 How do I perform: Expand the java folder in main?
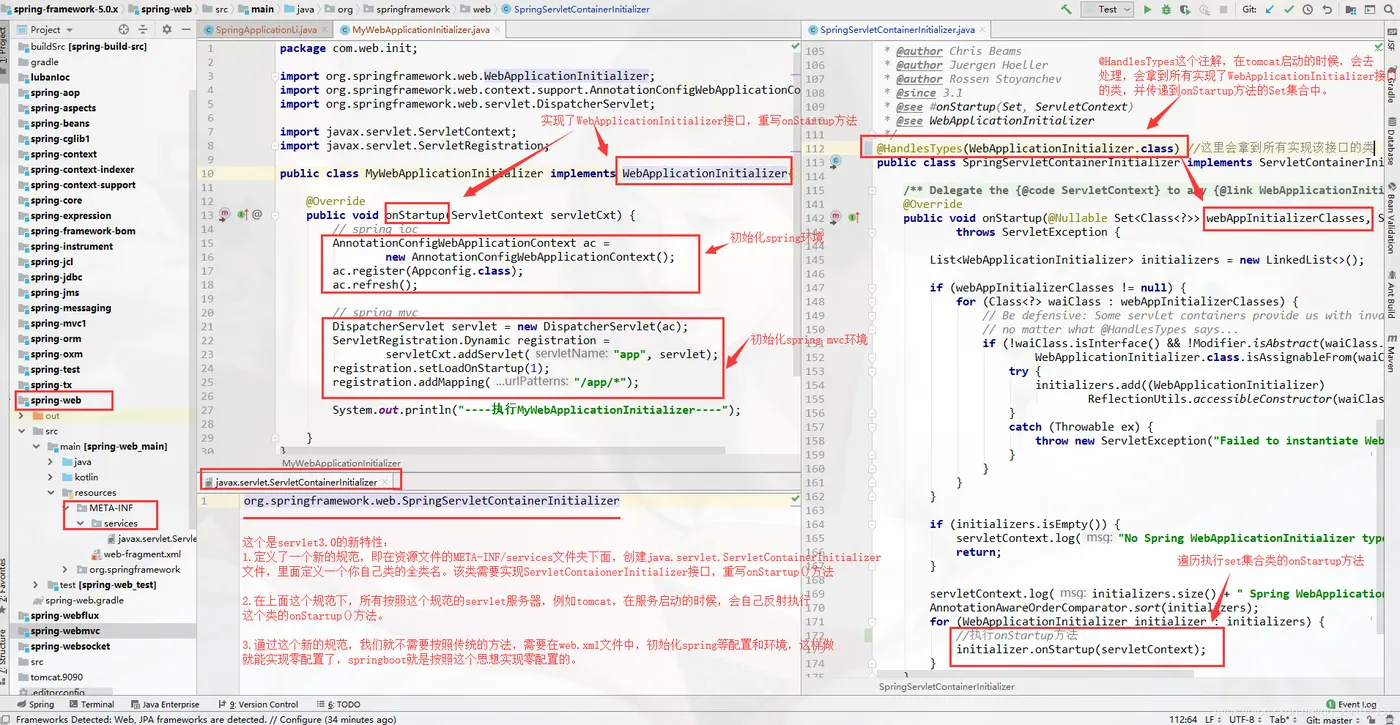tap(50, 462)
